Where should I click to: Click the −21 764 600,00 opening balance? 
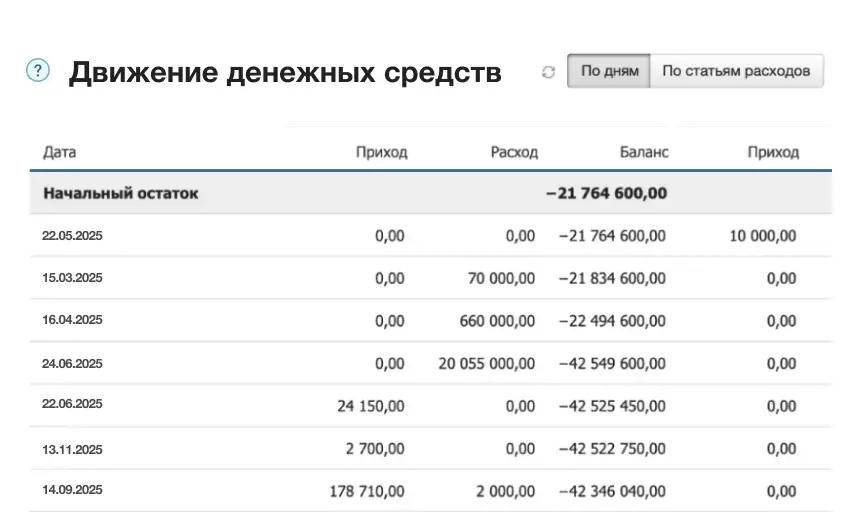point(607,193)
